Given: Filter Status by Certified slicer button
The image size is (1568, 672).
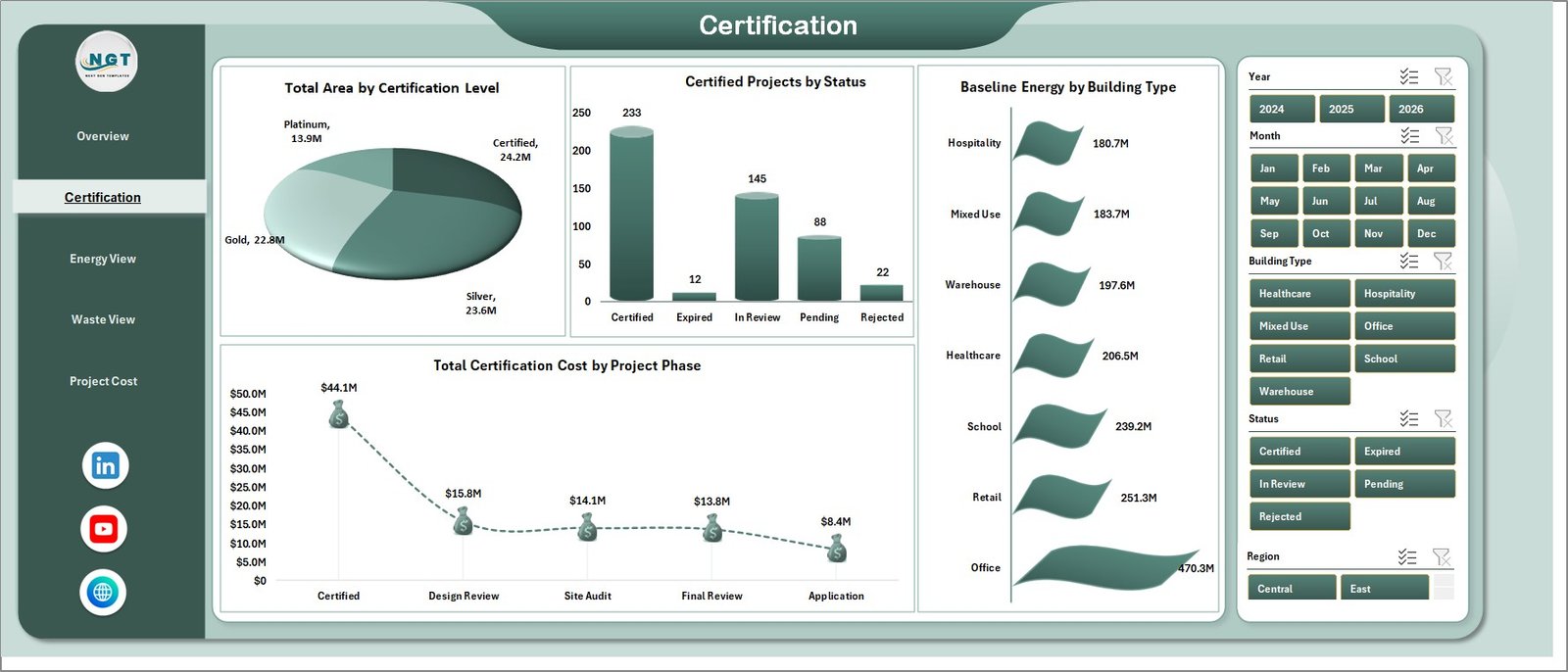Looking at the screenshot, I should 1299,451.
